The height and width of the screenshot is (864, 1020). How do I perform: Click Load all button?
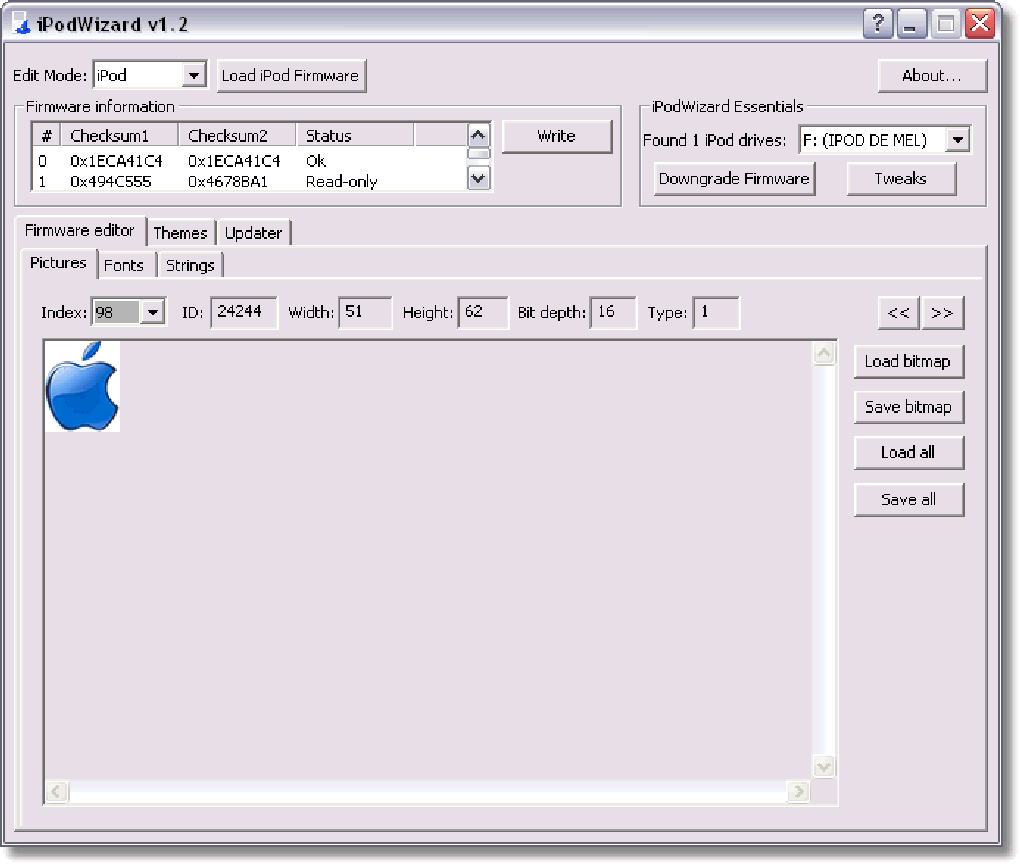pyautogui.click(x=908, y=453)
